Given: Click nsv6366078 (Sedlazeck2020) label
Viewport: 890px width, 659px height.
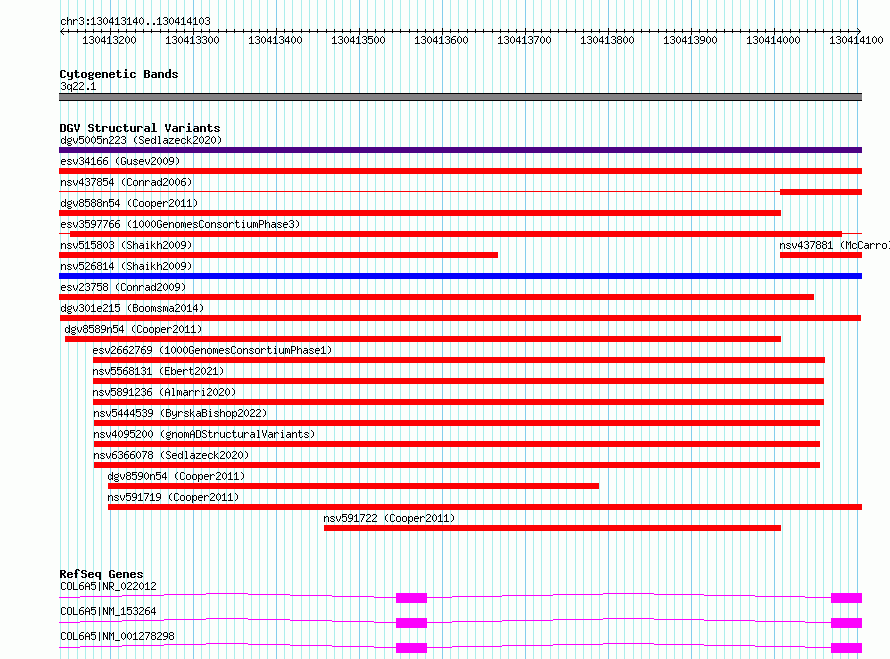Looking at the screenshot, I should [171, 455].
